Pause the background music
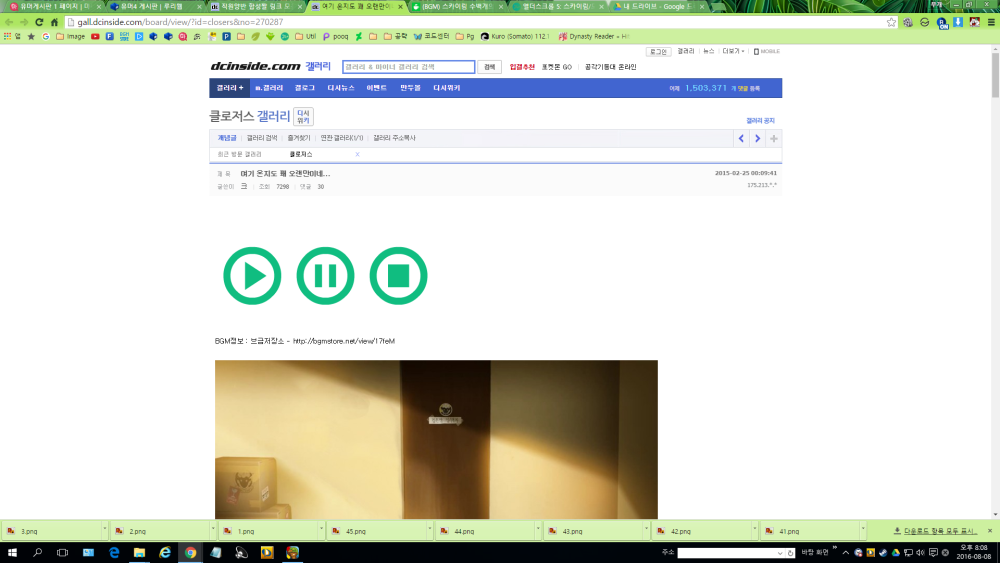 (x=325, y=275)
